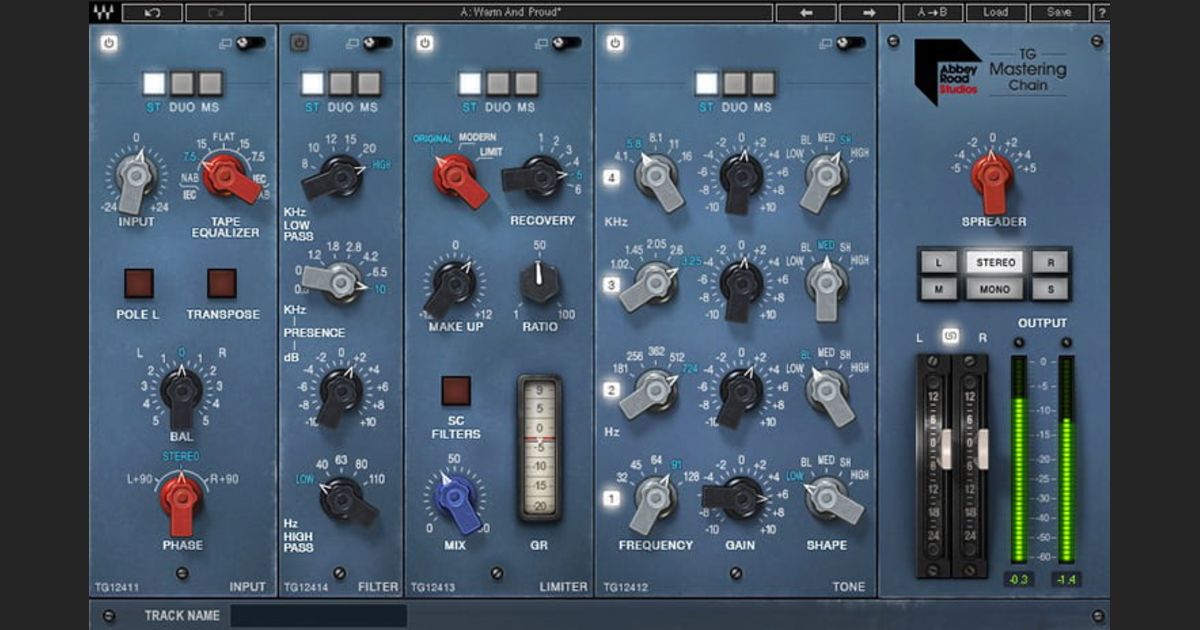Screen dimensions: 1200x630
Task: Open the help question mark icon
Action: click(x=1100, y=11)
